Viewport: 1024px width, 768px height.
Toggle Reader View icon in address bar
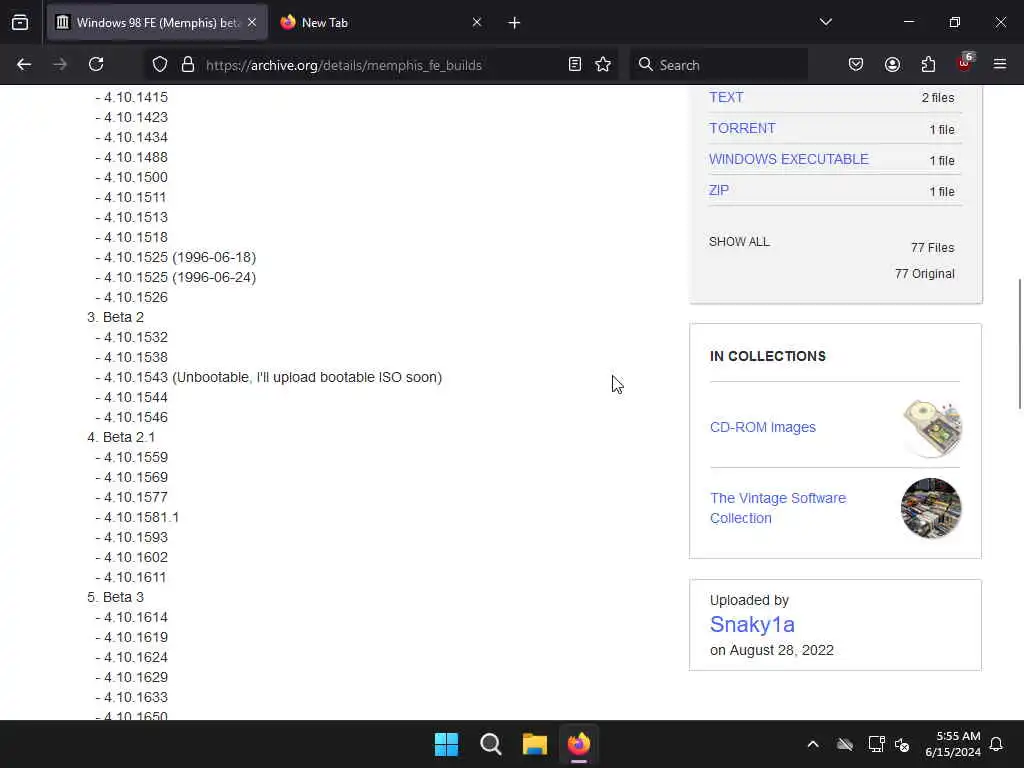coord(575,64)
